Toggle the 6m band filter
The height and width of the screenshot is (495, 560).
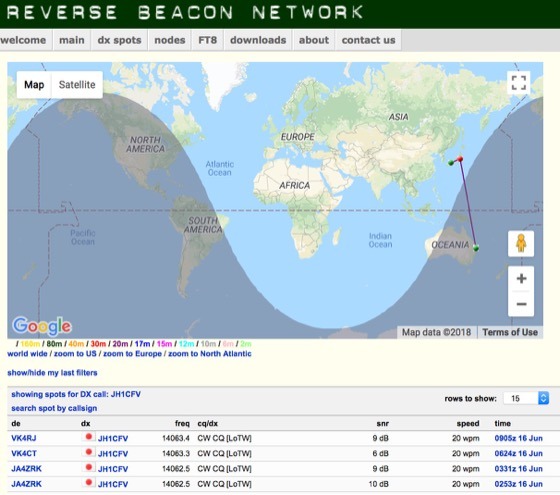point(228,344)
